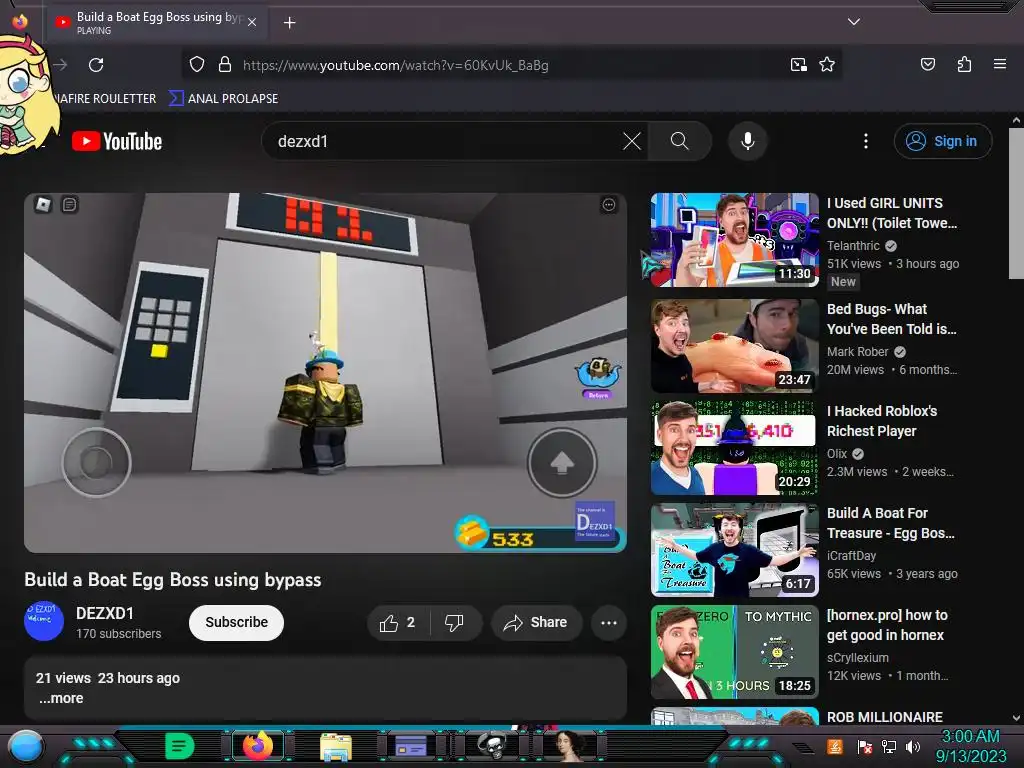The height and width of the screenshot is (768, 1024).
Task: Share the Egg Boss video
Action: [536, 623]
